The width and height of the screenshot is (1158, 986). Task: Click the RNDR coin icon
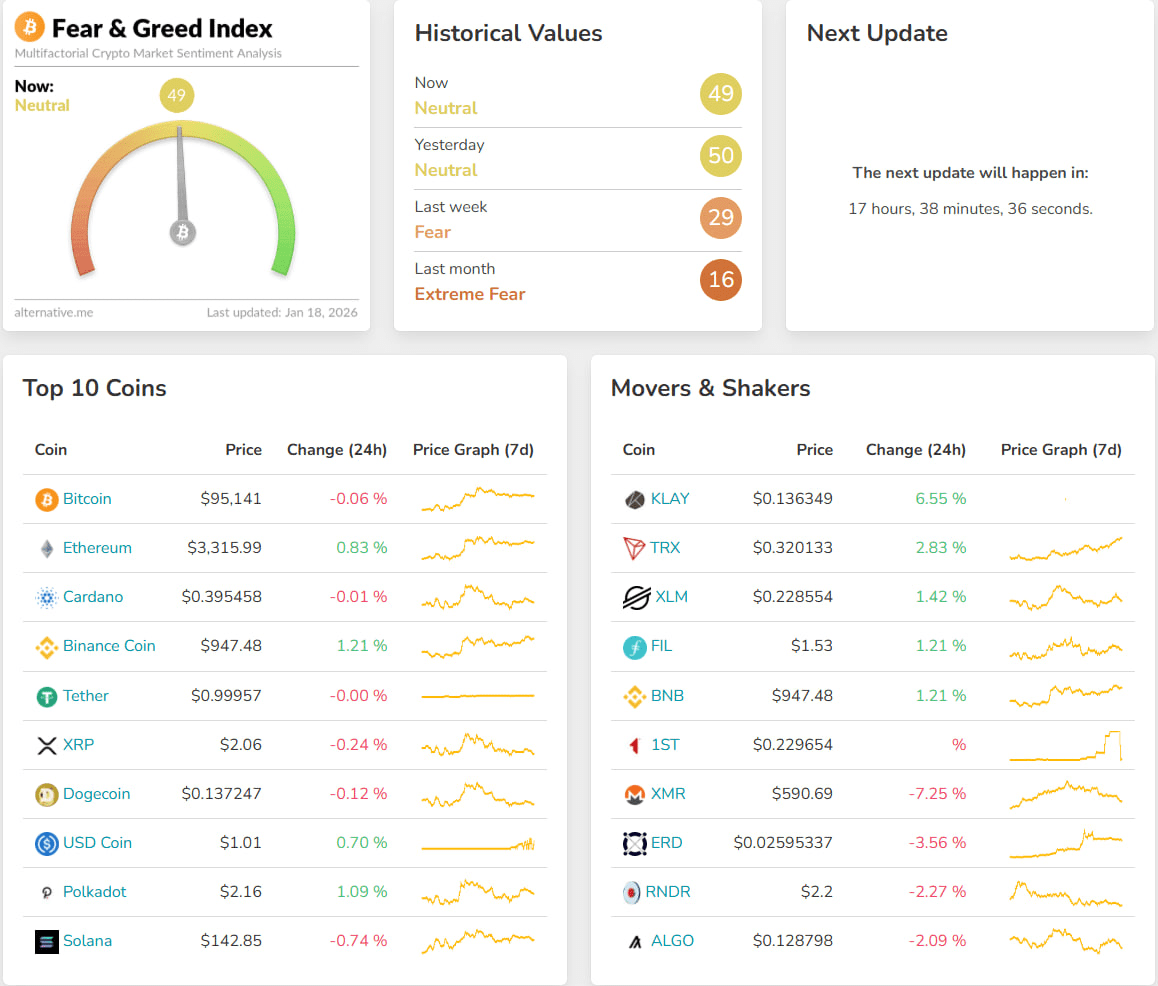click(x=631, y=892)
